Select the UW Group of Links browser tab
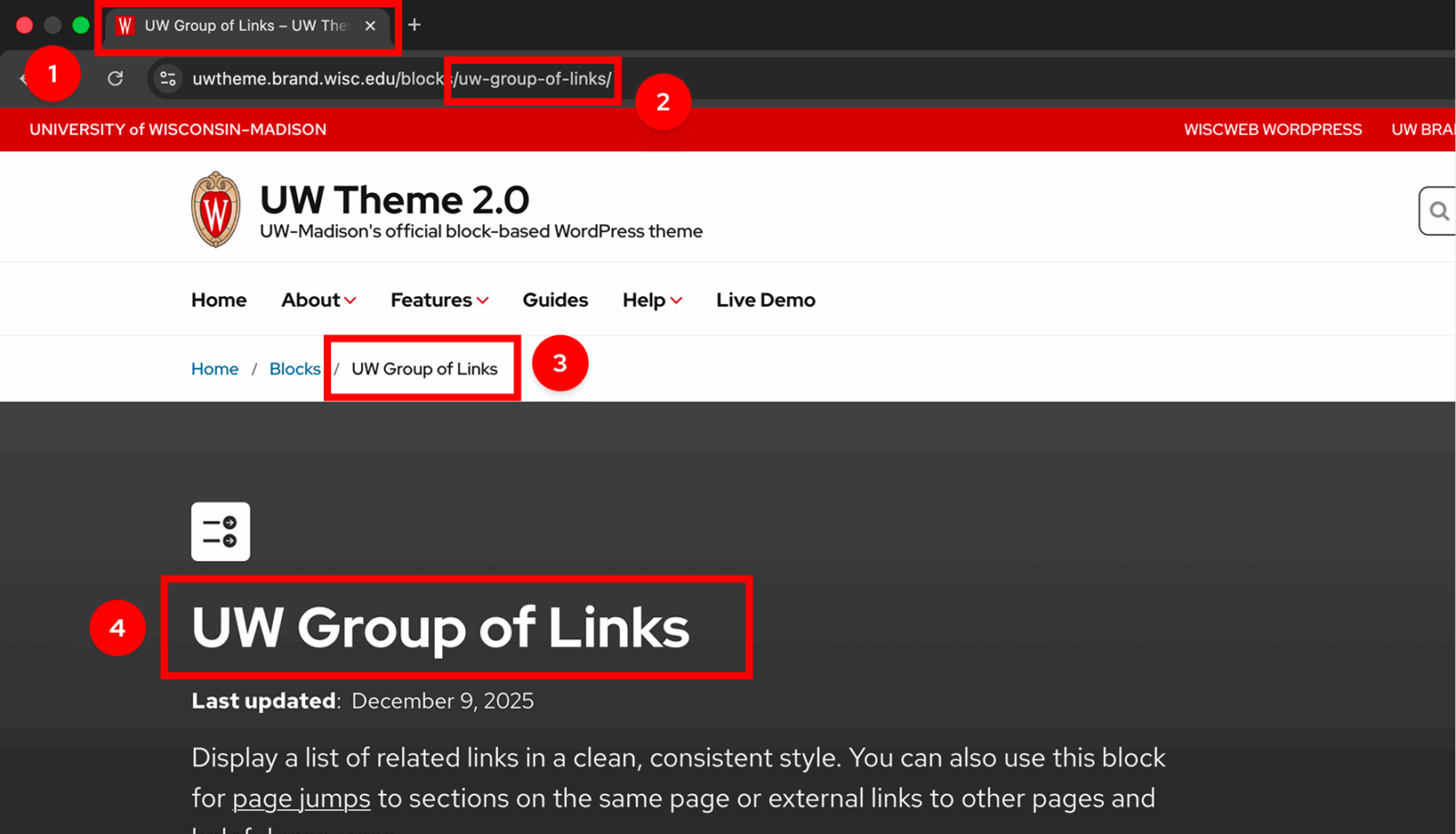The height and width of the screenshot is (834, 1456). [246, 25]
